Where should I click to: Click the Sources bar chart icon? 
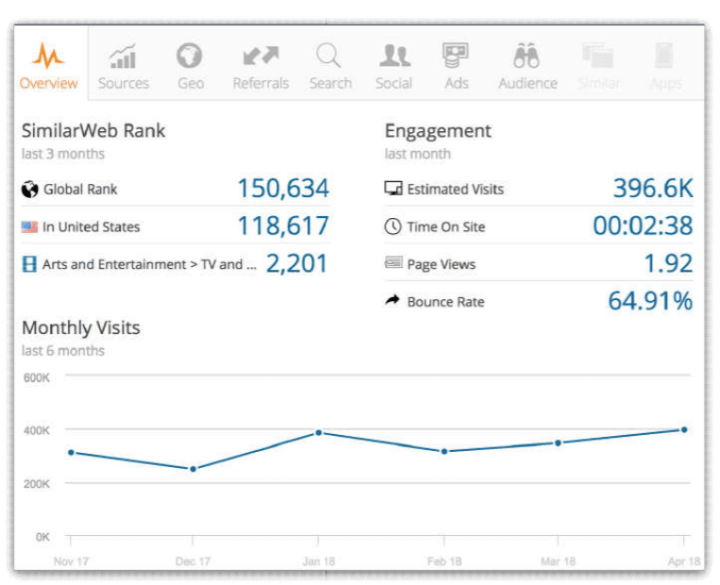click(123, 56)
